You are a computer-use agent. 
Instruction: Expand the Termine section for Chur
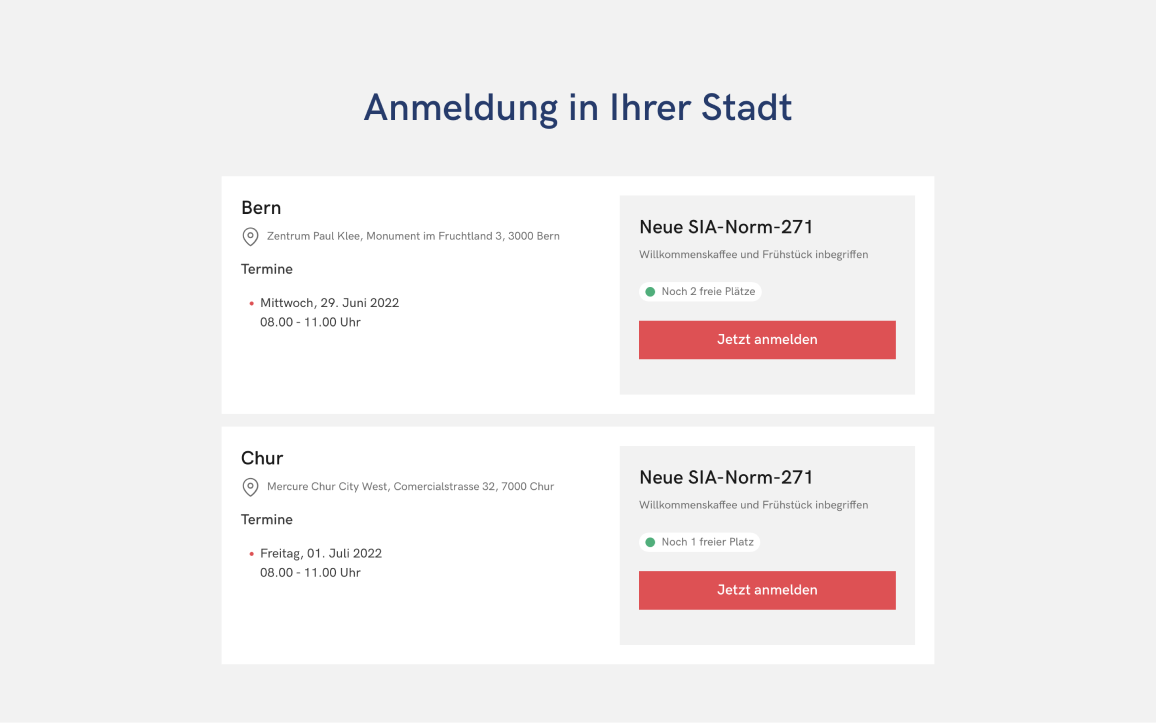pyautogui.click(x=267, y=519)
